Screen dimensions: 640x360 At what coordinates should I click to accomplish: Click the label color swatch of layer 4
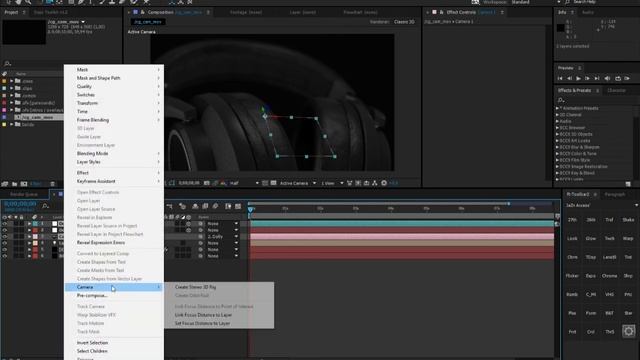(36, 243)
